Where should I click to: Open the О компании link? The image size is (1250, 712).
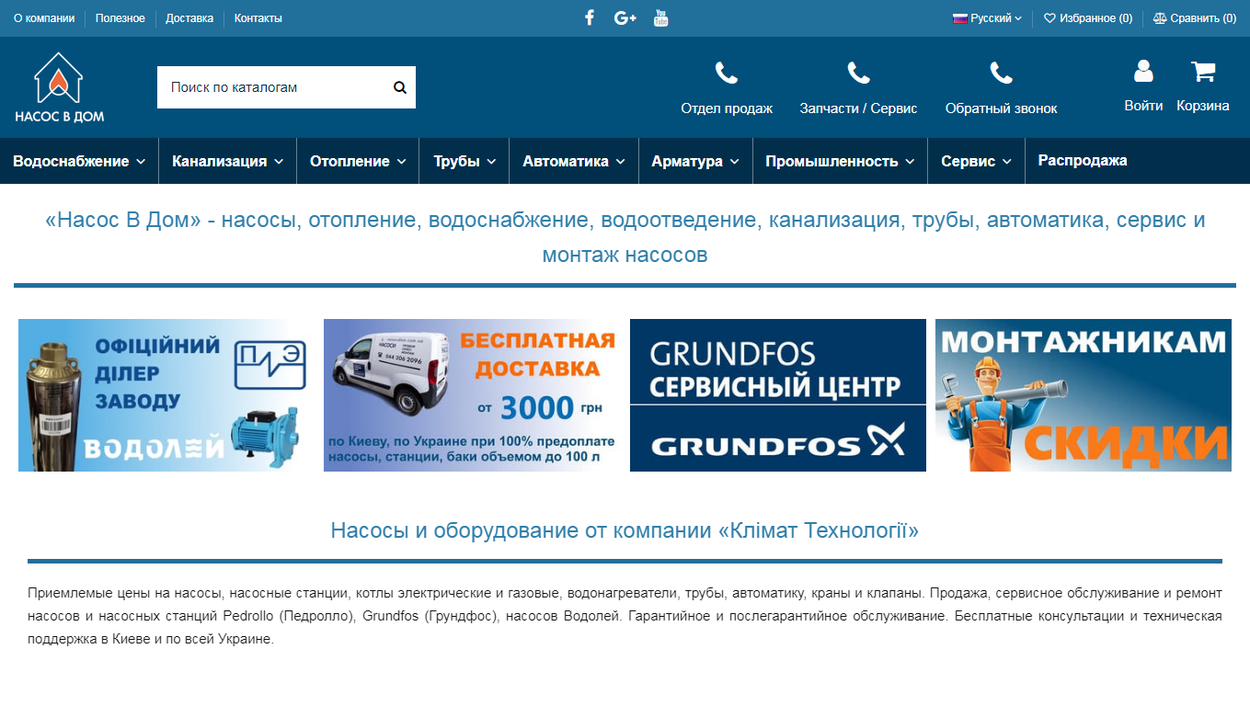coord(44,18)
